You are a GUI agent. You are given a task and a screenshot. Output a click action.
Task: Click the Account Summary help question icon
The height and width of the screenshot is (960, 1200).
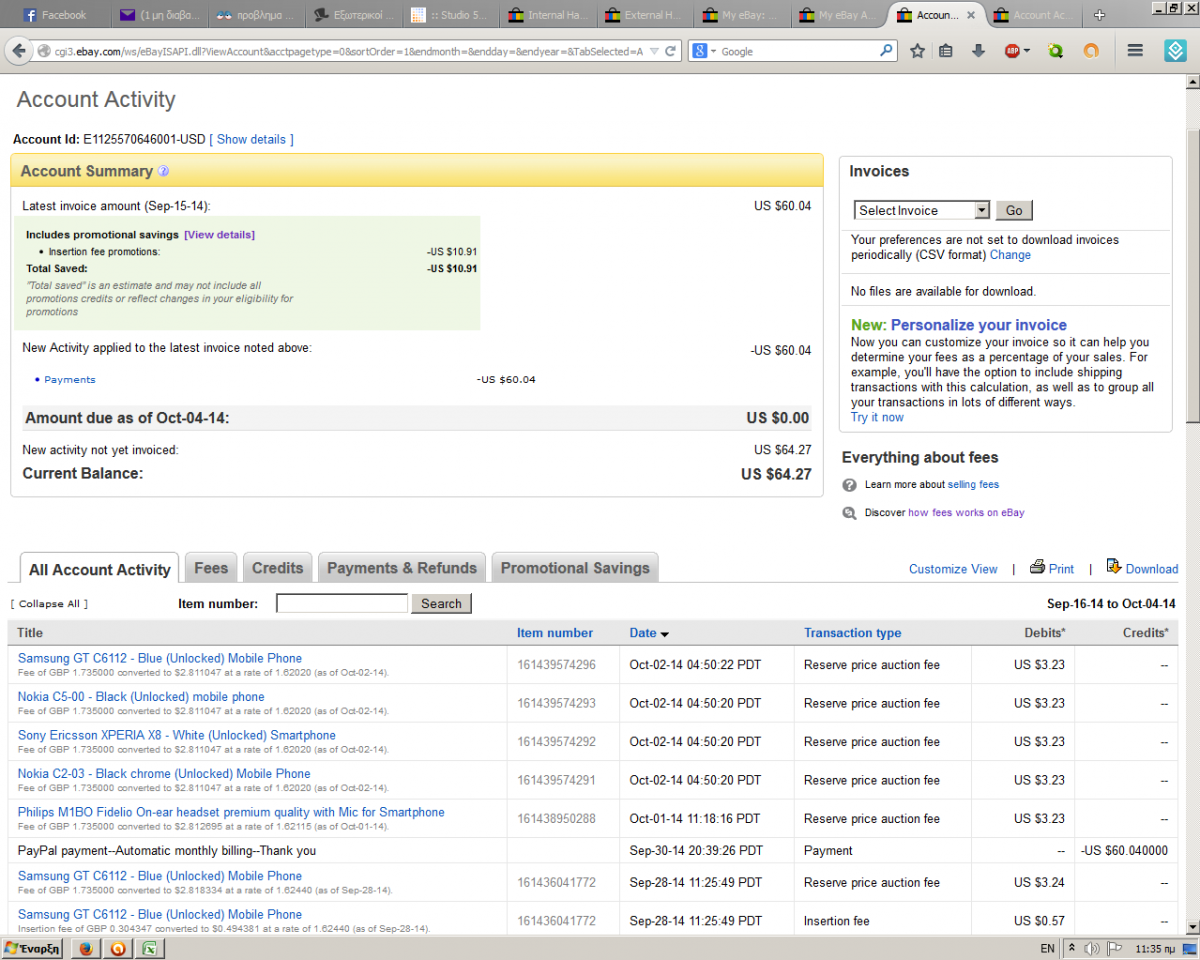point(164,171)
